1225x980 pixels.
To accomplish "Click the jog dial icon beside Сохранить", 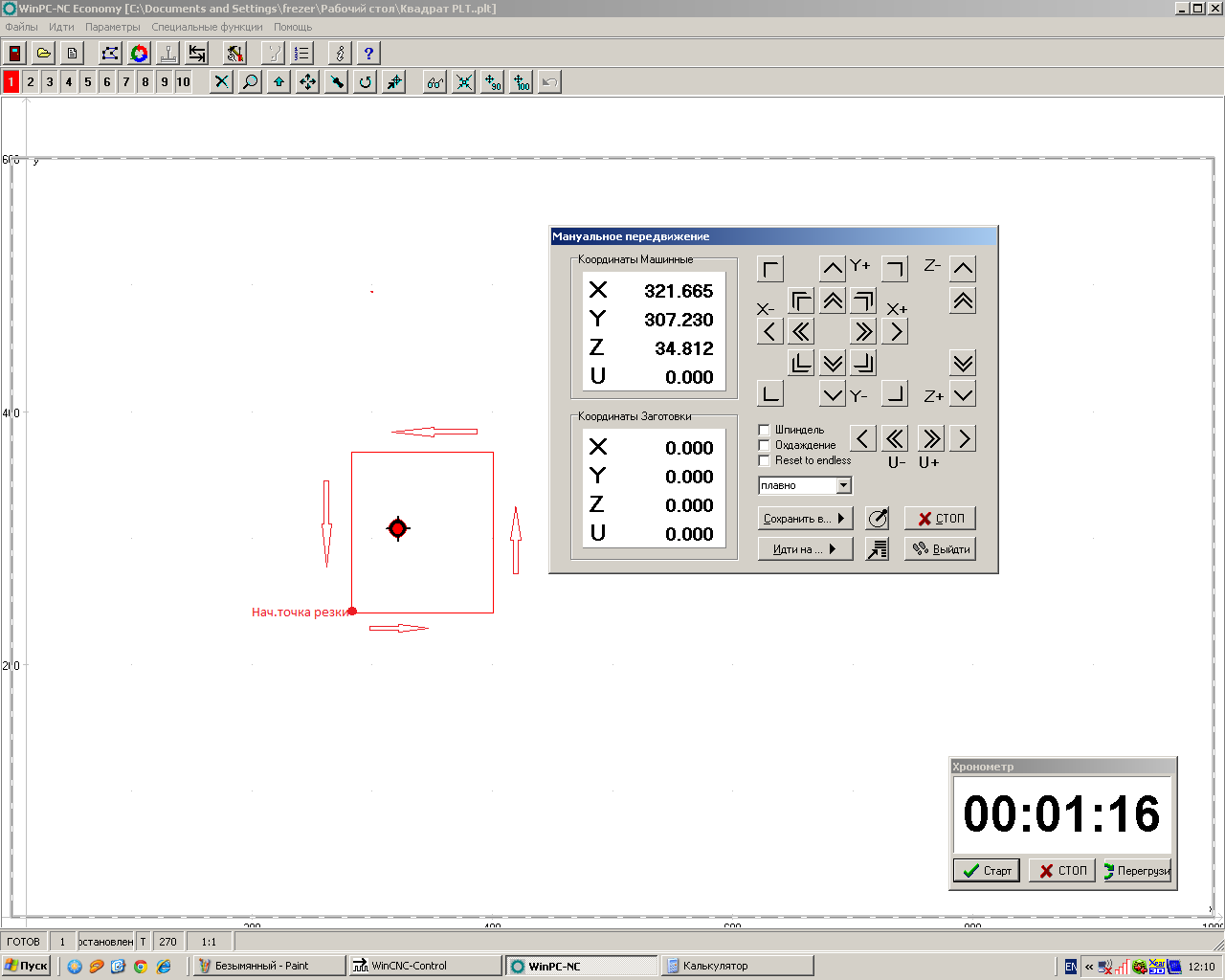I will (878, 519).
